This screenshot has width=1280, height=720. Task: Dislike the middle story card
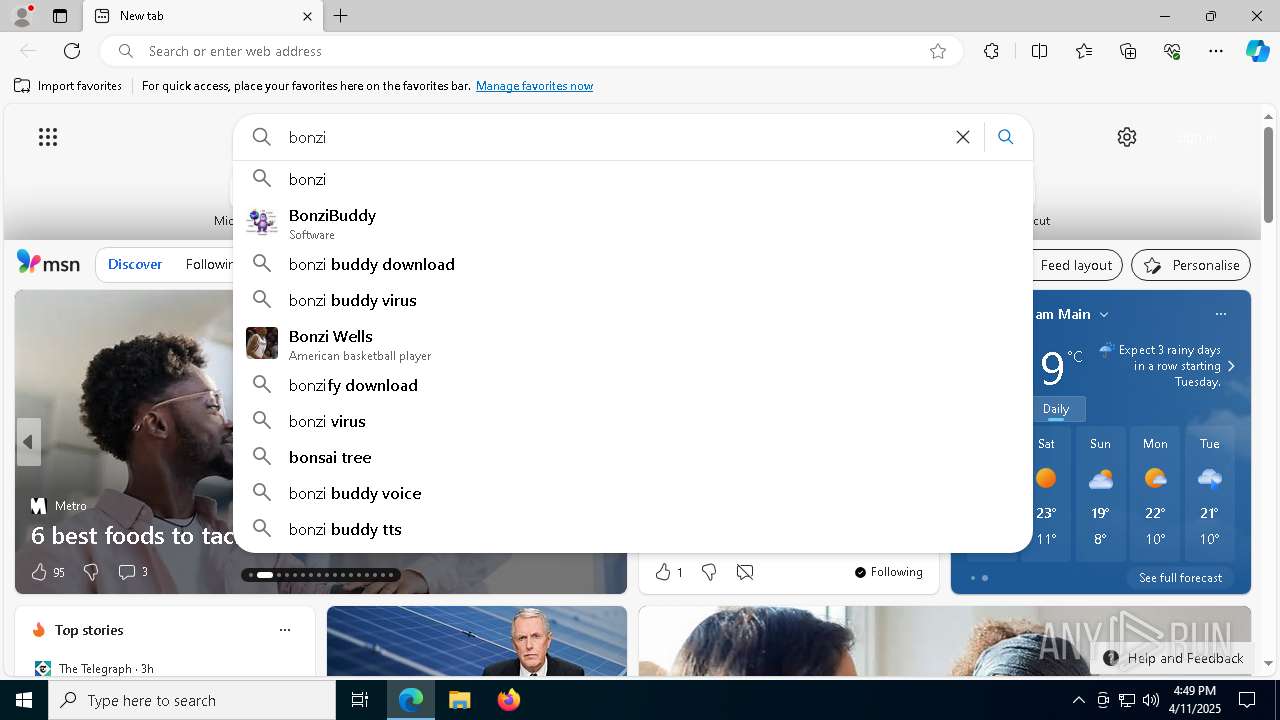tap(709, 572)
